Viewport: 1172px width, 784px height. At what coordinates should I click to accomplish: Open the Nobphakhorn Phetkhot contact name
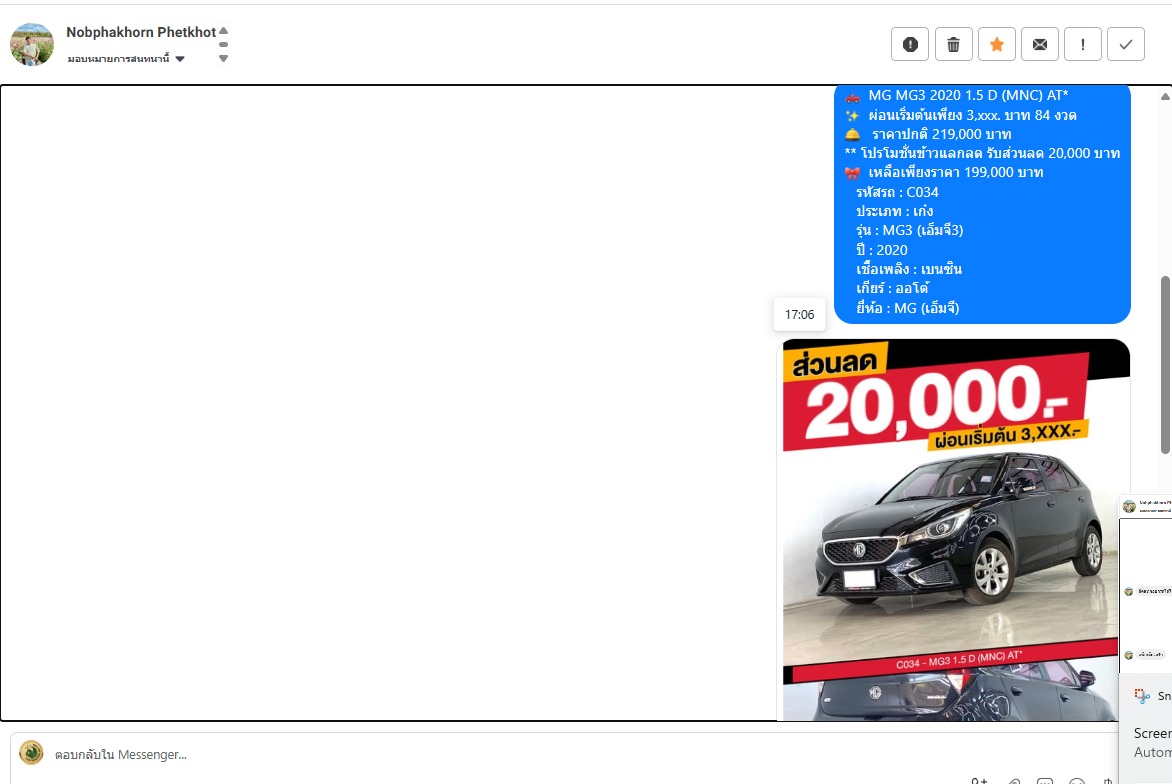[x=141, y=32]
